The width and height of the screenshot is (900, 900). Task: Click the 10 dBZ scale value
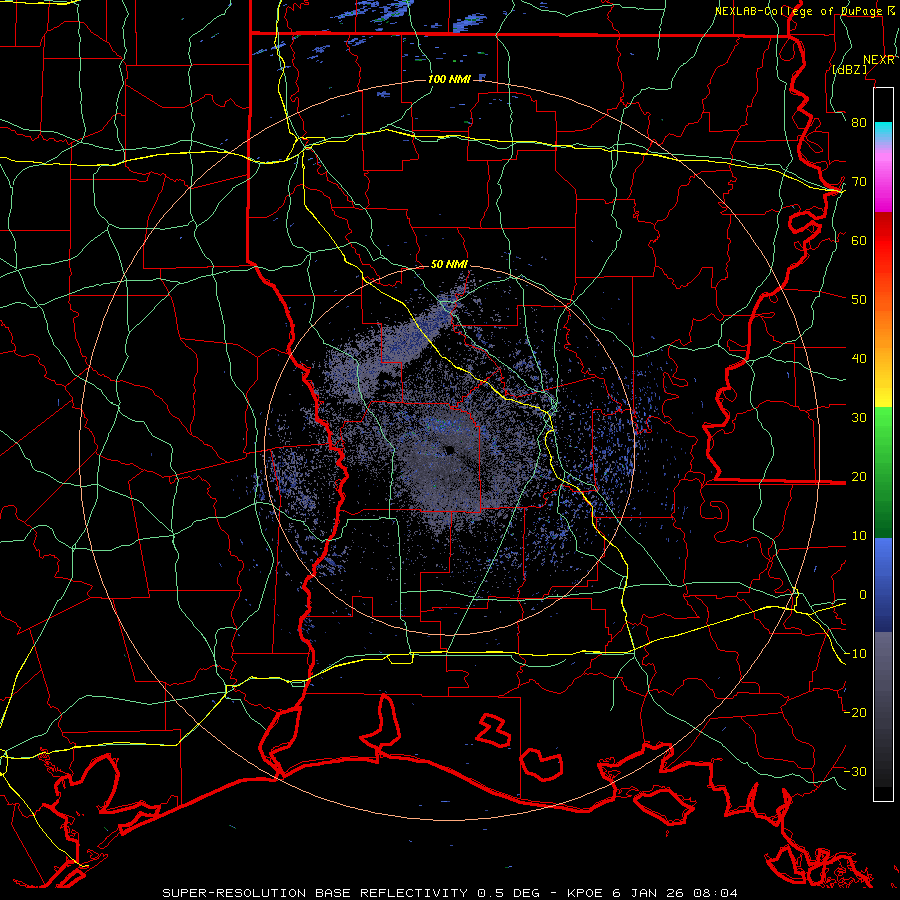click(859, 536)
